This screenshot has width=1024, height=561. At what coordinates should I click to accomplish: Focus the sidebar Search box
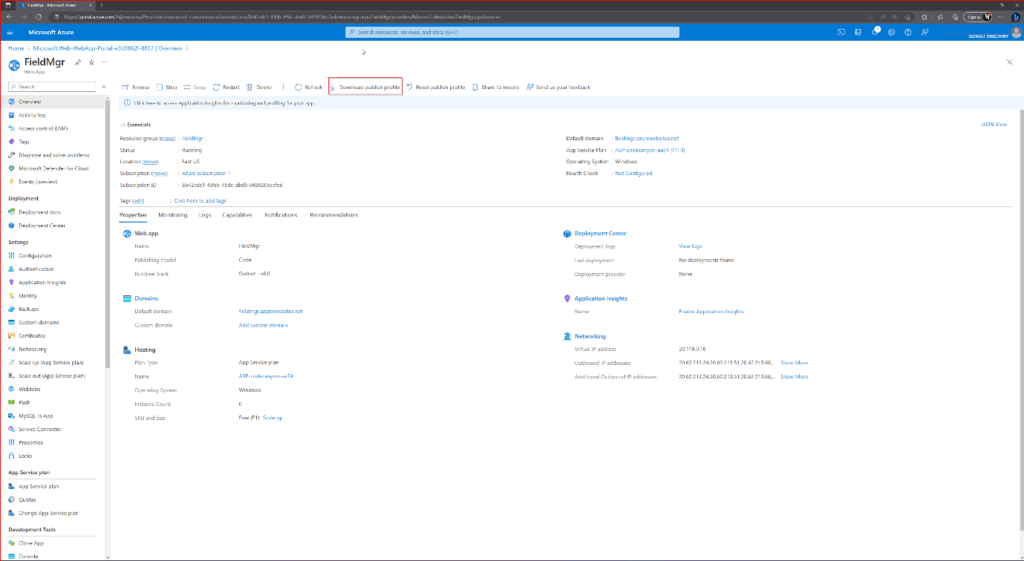click(52, 86)
